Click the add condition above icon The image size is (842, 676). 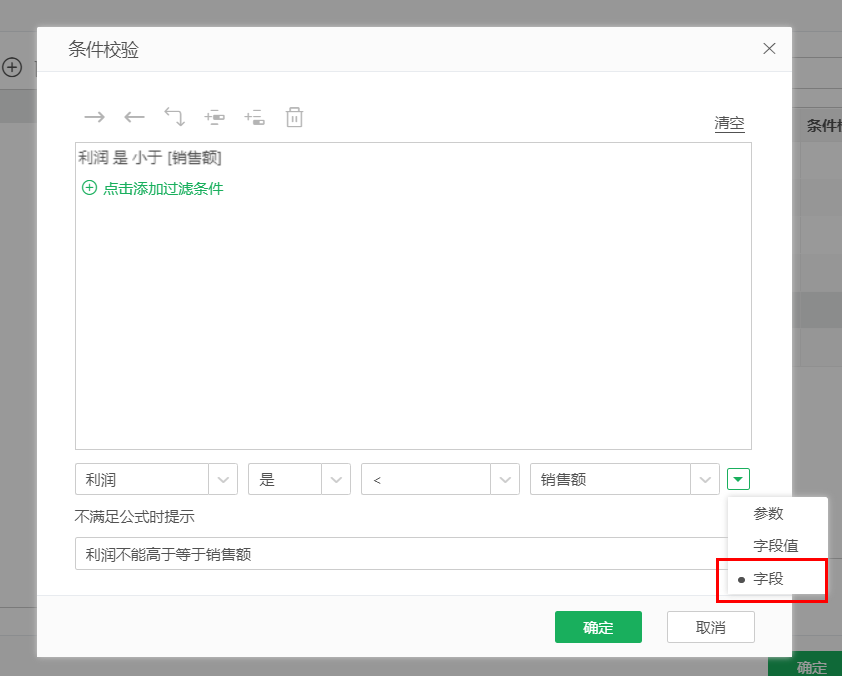pyautogui.click(x=214, y=118)
